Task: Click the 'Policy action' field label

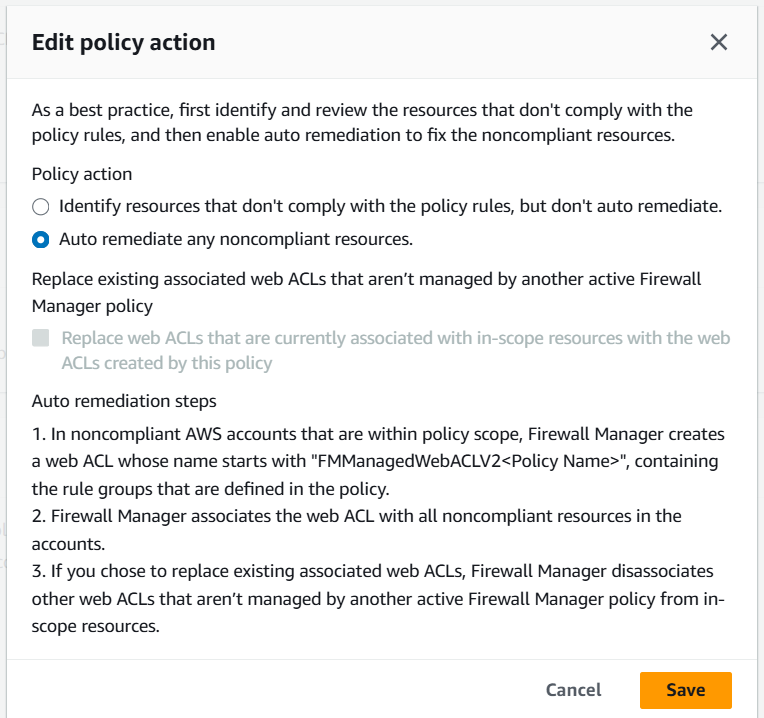Action: (82, 174)
